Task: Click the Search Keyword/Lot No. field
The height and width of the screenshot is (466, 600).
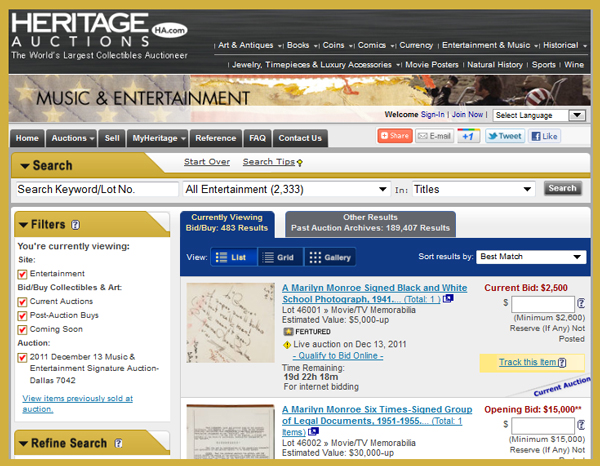Action: pyautogui.click(x=97, y=189)
